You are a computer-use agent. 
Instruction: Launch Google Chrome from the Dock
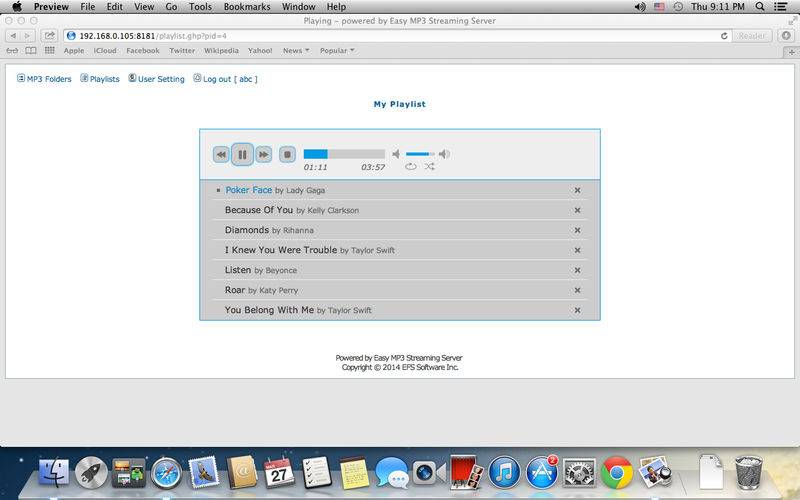617,473
